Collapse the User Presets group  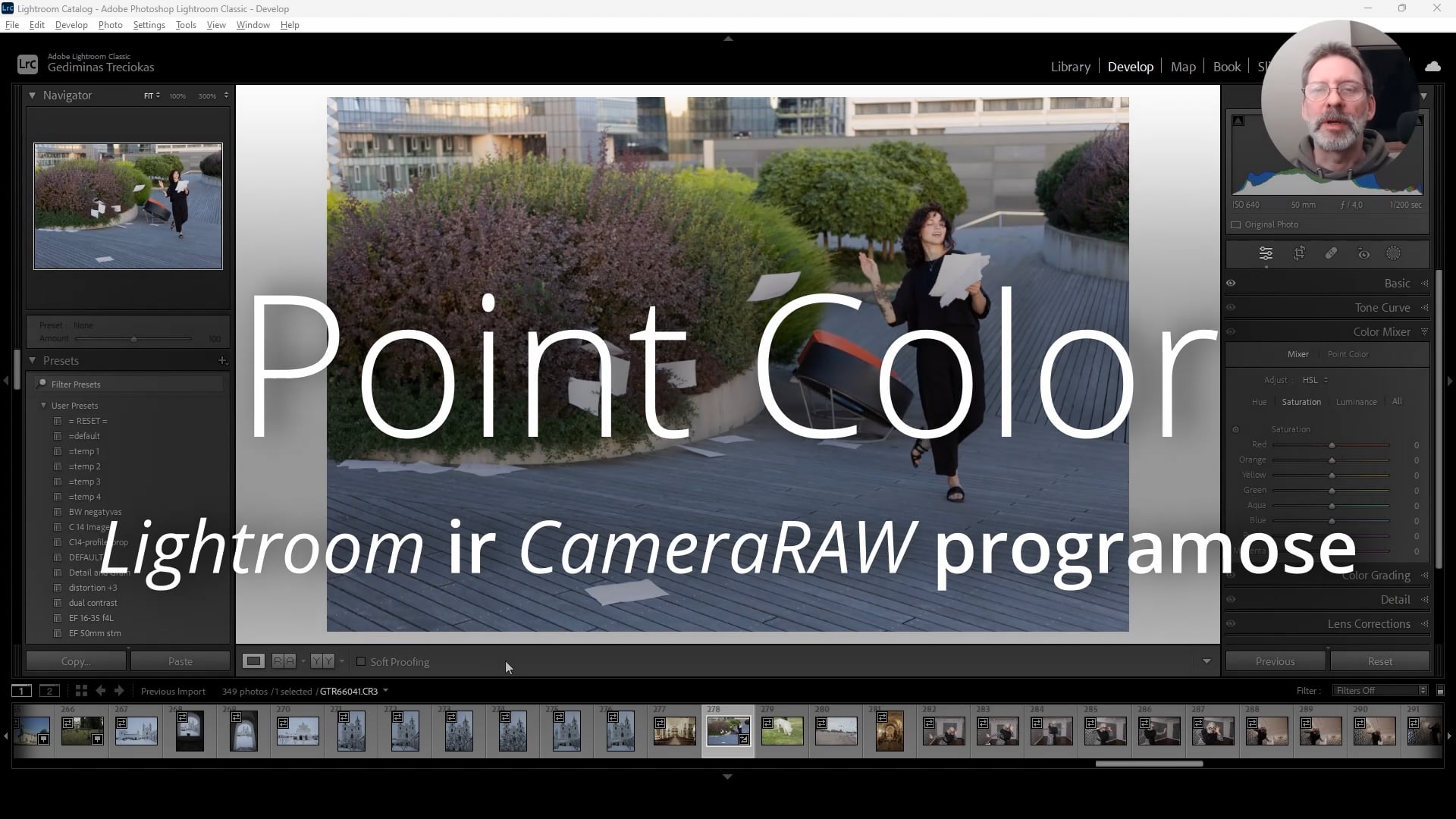(x=43, y=406)
